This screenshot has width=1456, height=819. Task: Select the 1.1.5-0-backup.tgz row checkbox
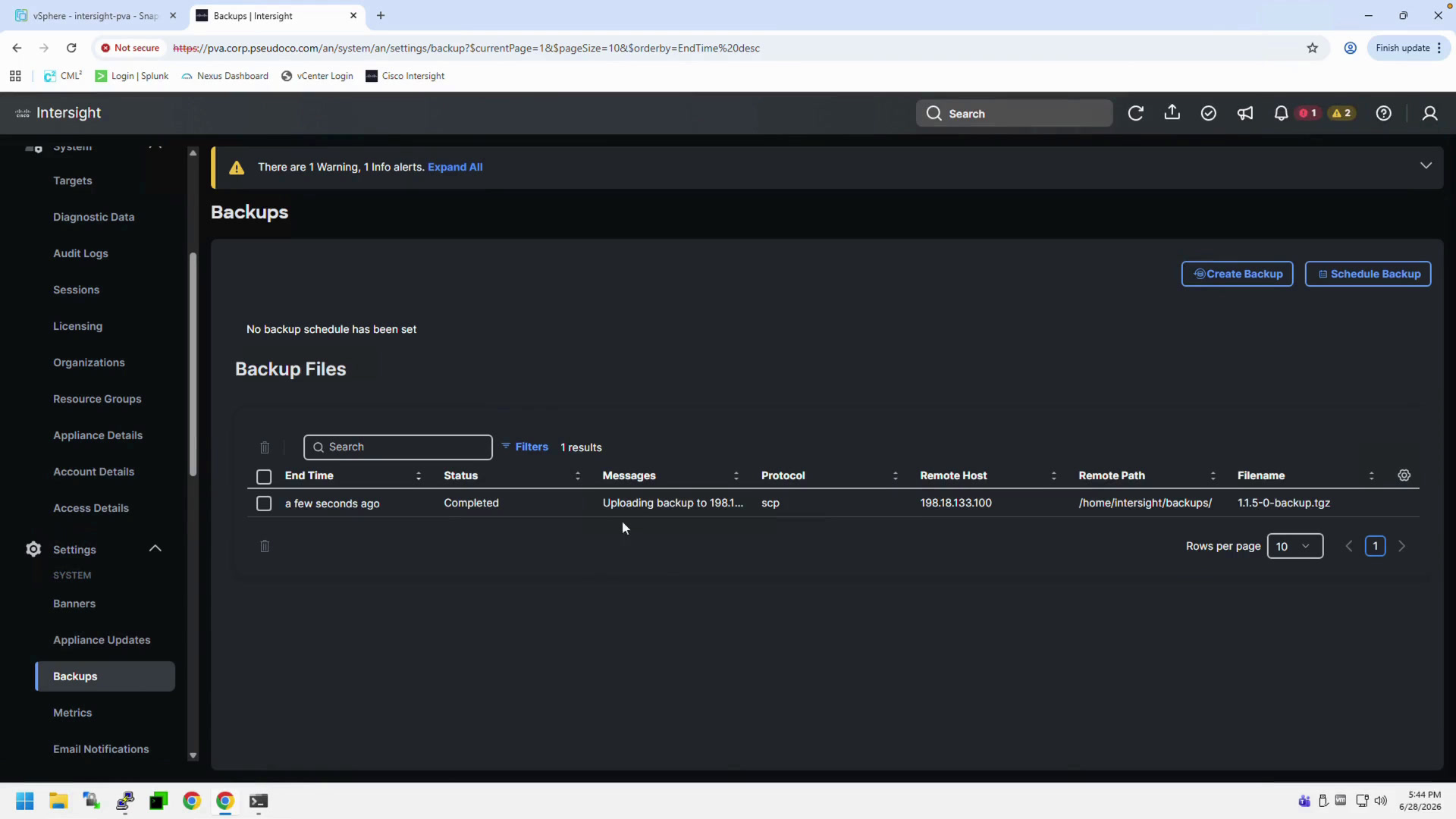tap(264, 504)
